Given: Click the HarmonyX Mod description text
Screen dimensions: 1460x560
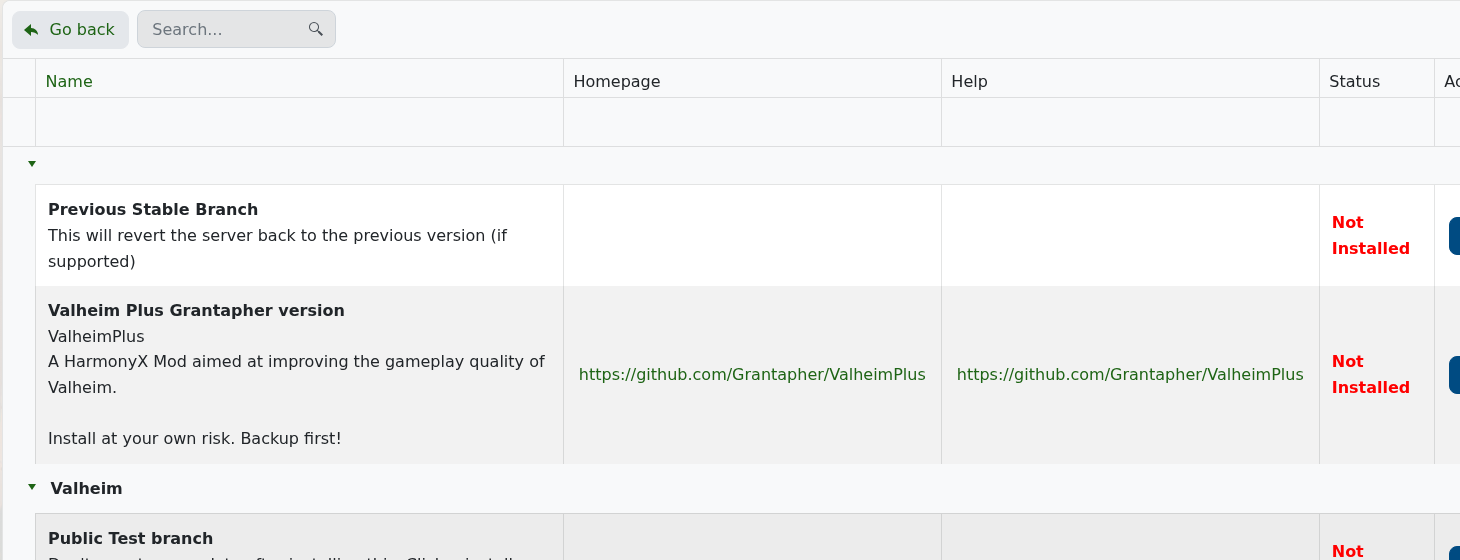Looking at the screenshot, I should (x=296, y=375).
